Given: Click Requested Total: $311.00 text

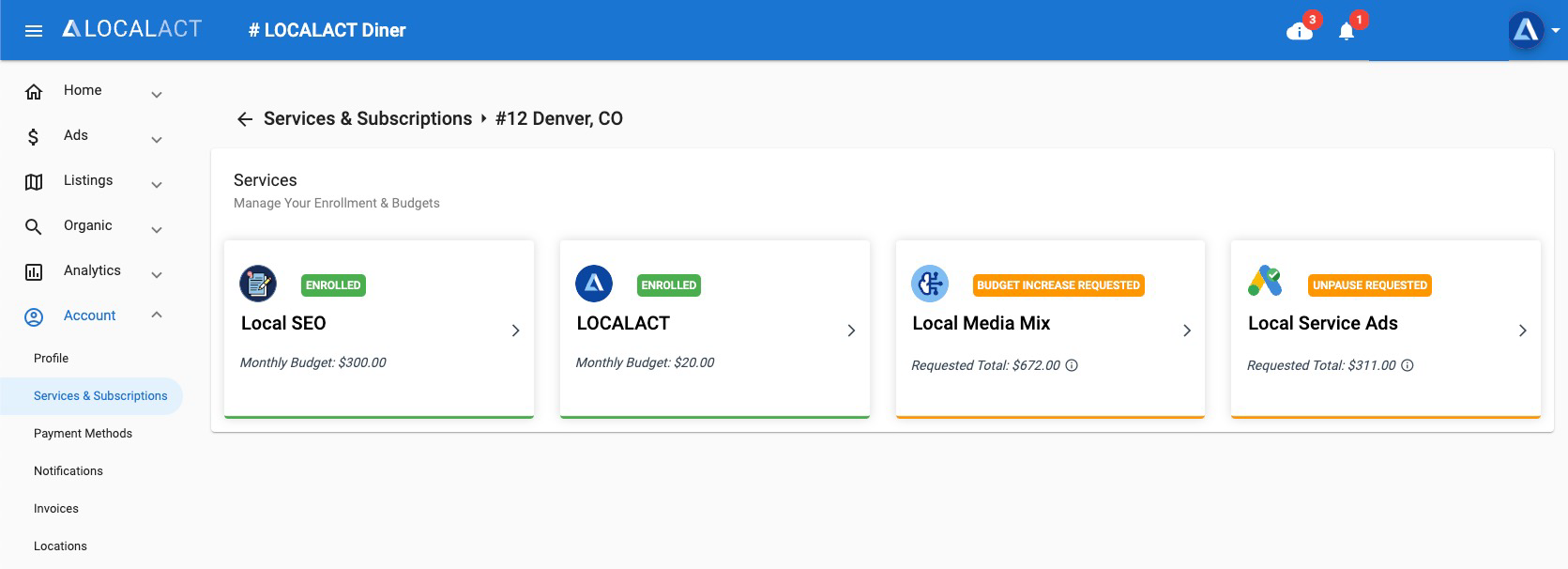Looking at the screenshot, I should [1321, 366].
